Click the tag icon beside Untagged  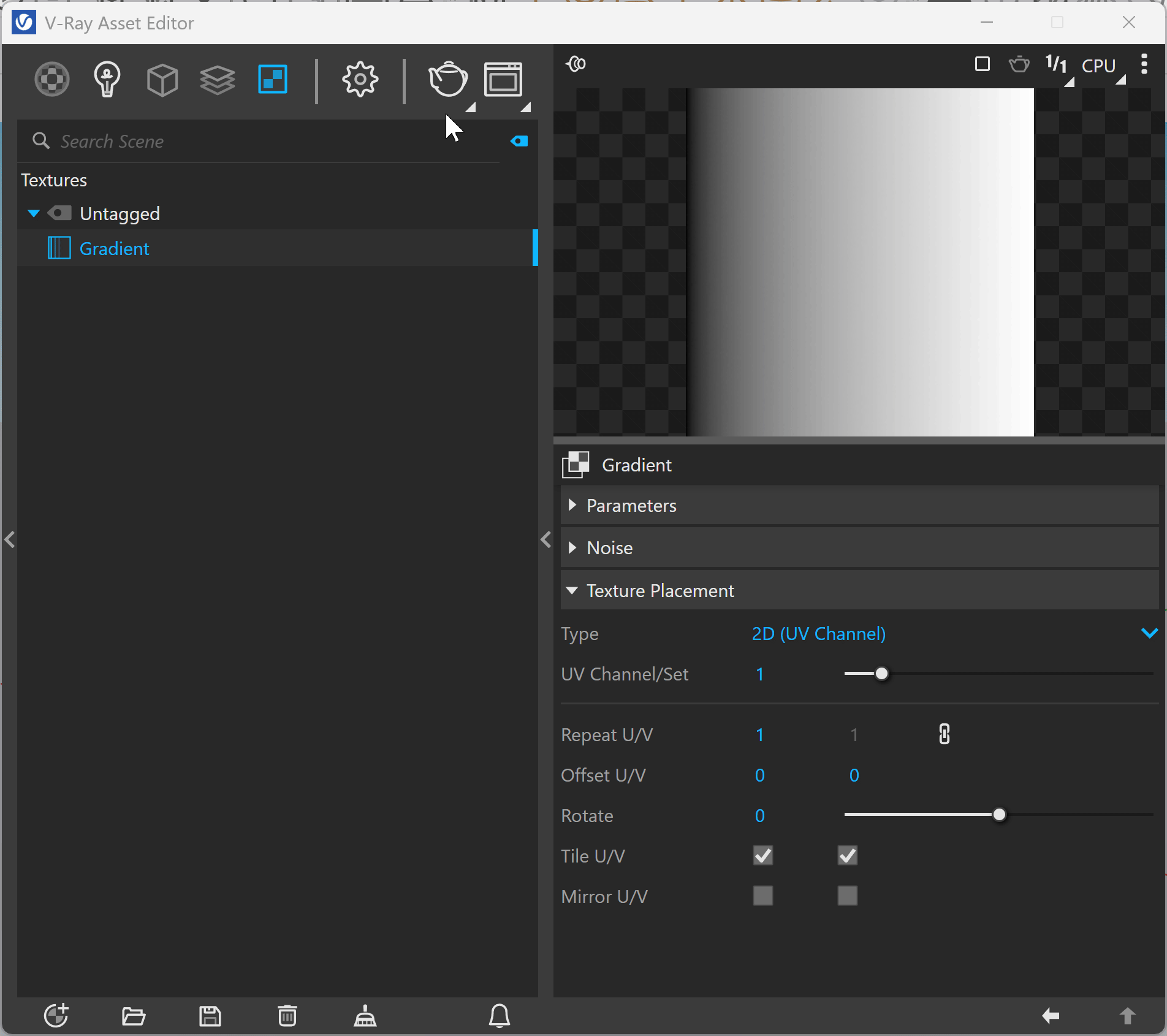[59, 213]
